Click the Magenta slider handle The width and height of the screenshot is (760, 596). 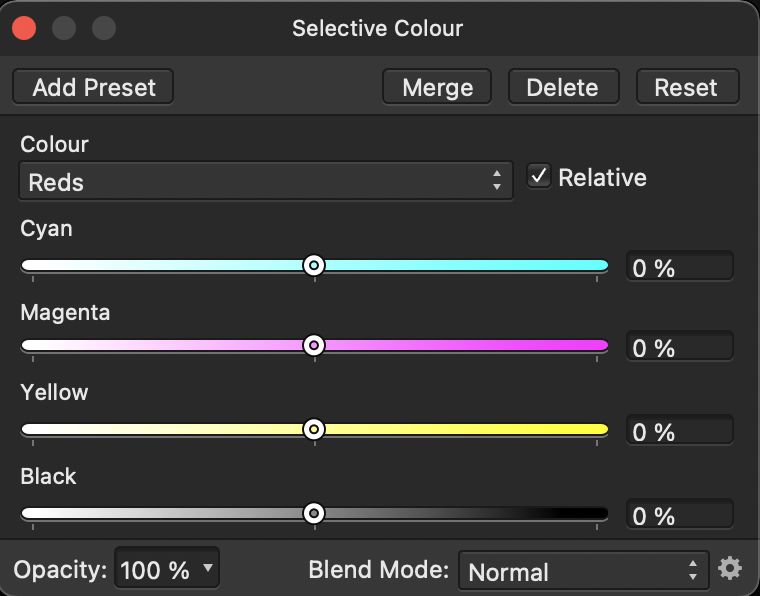pyautogui.click(x=314, y=345)
